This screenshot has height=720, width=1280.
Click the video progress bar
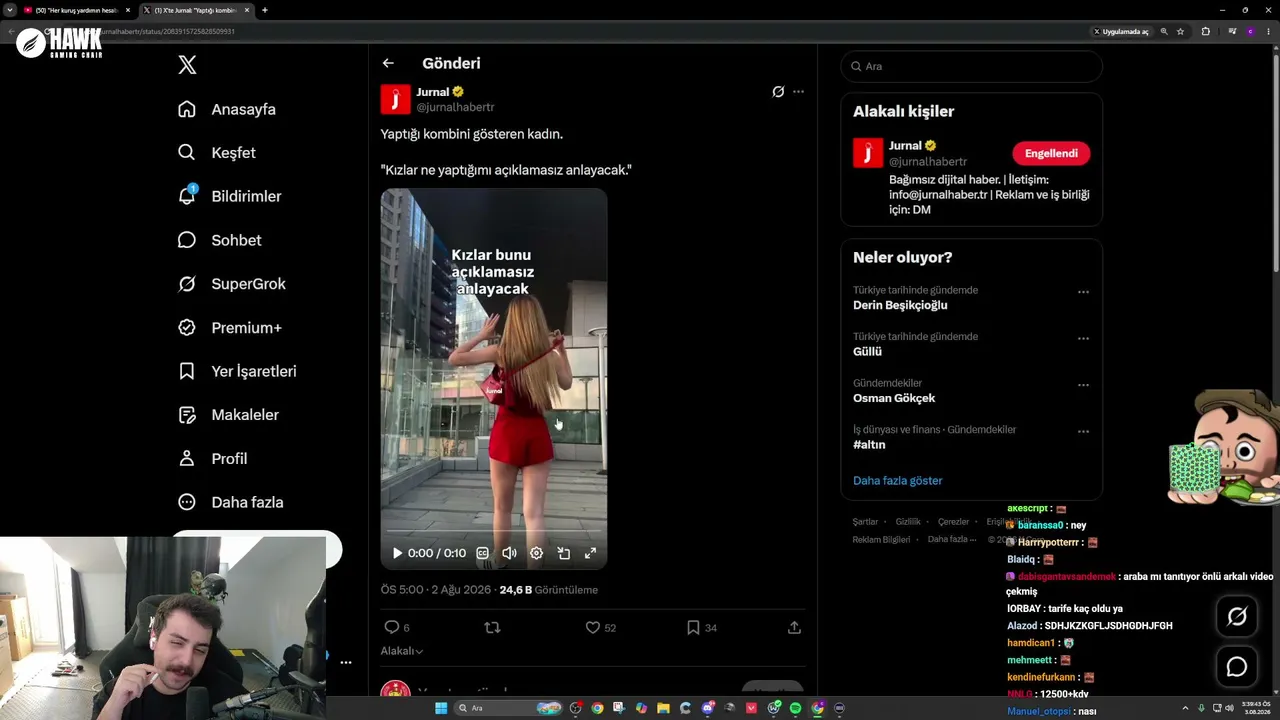[x=494, y=531]
